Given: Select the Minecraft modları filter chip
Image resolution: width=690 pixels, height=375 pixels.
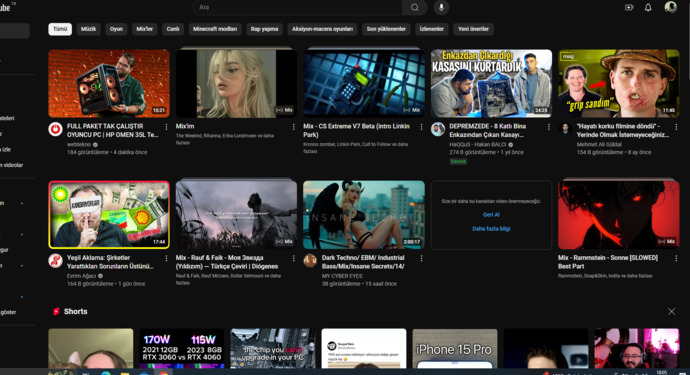Looking at the screenshot, I should 215,29.
